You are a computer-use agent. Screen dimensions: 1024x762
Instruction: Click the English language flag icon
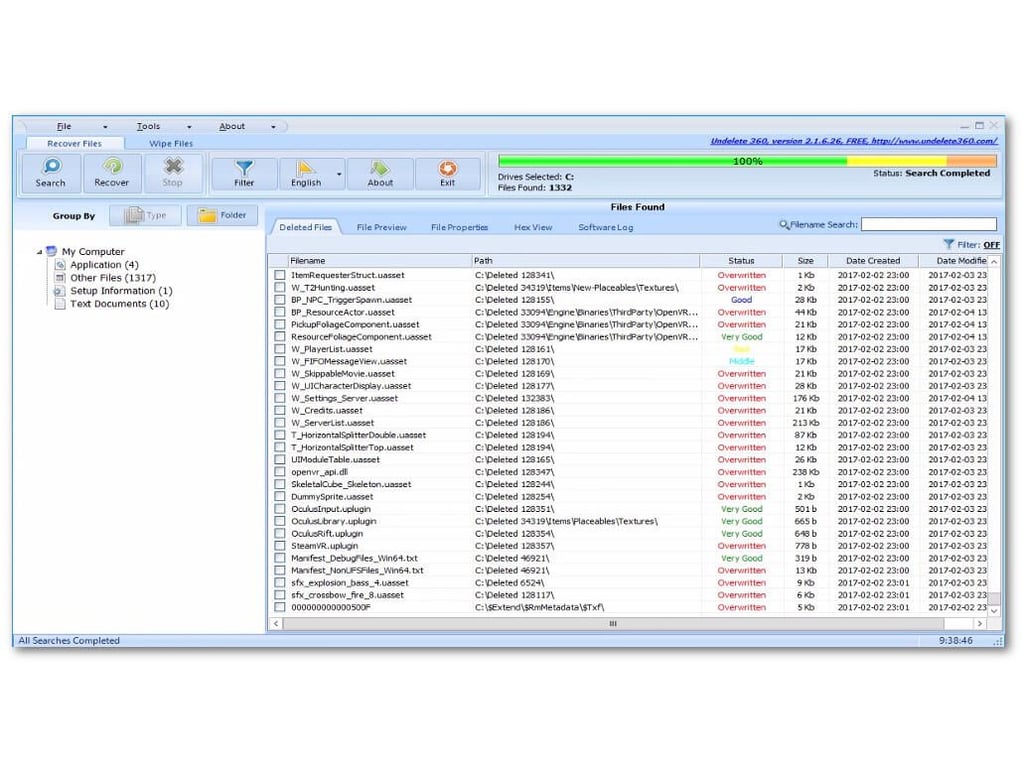306,169
